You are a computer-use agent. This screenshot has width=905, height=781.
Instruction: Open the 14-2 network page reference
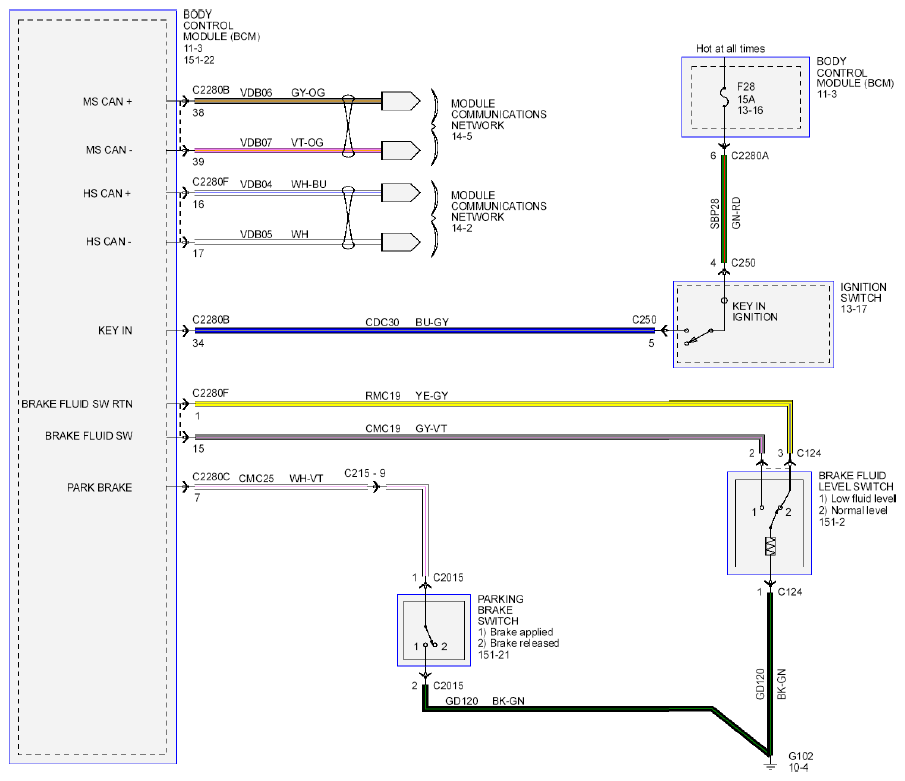pos(462,229)
